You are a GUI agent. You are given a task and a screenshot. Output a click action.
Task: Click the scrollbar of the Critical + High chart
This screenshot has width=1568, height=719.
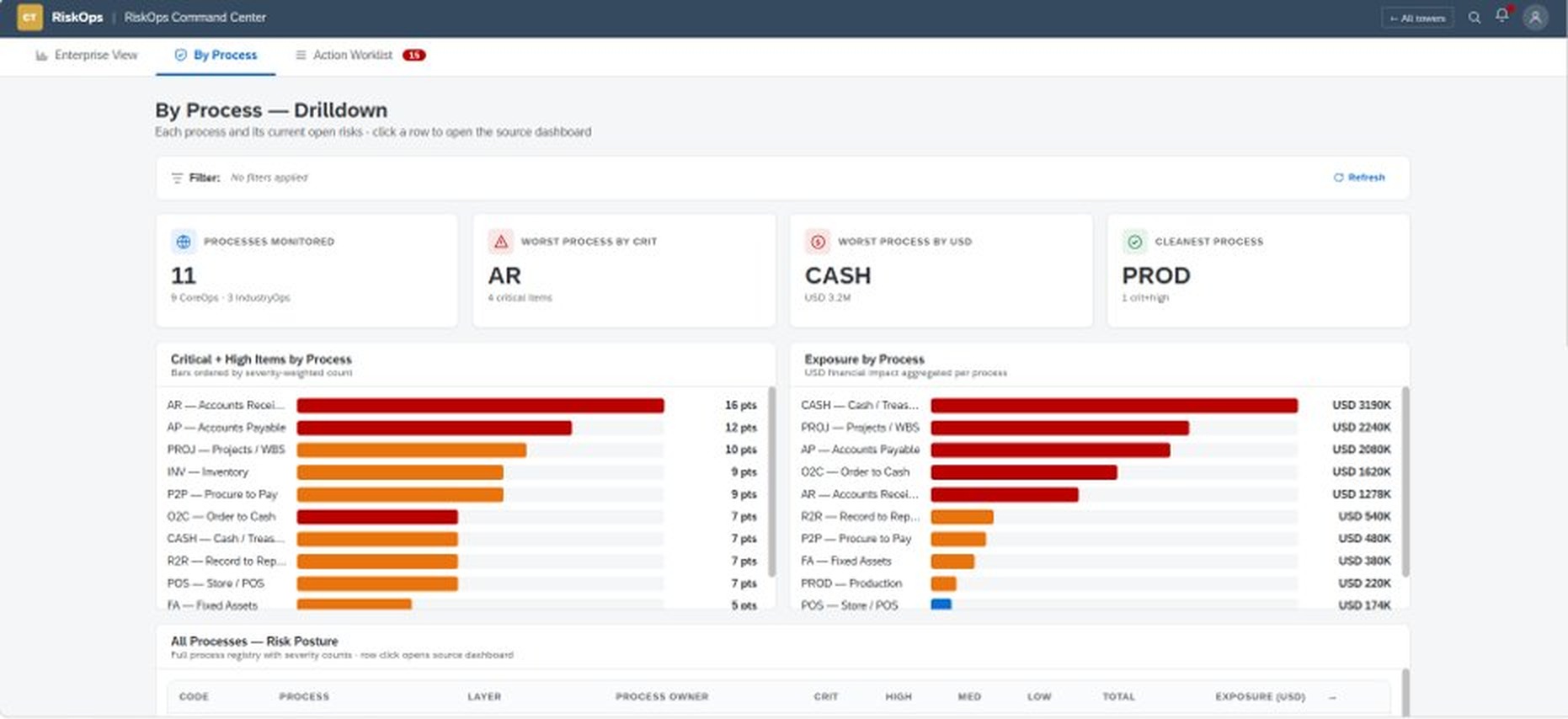tap(771, 482)
